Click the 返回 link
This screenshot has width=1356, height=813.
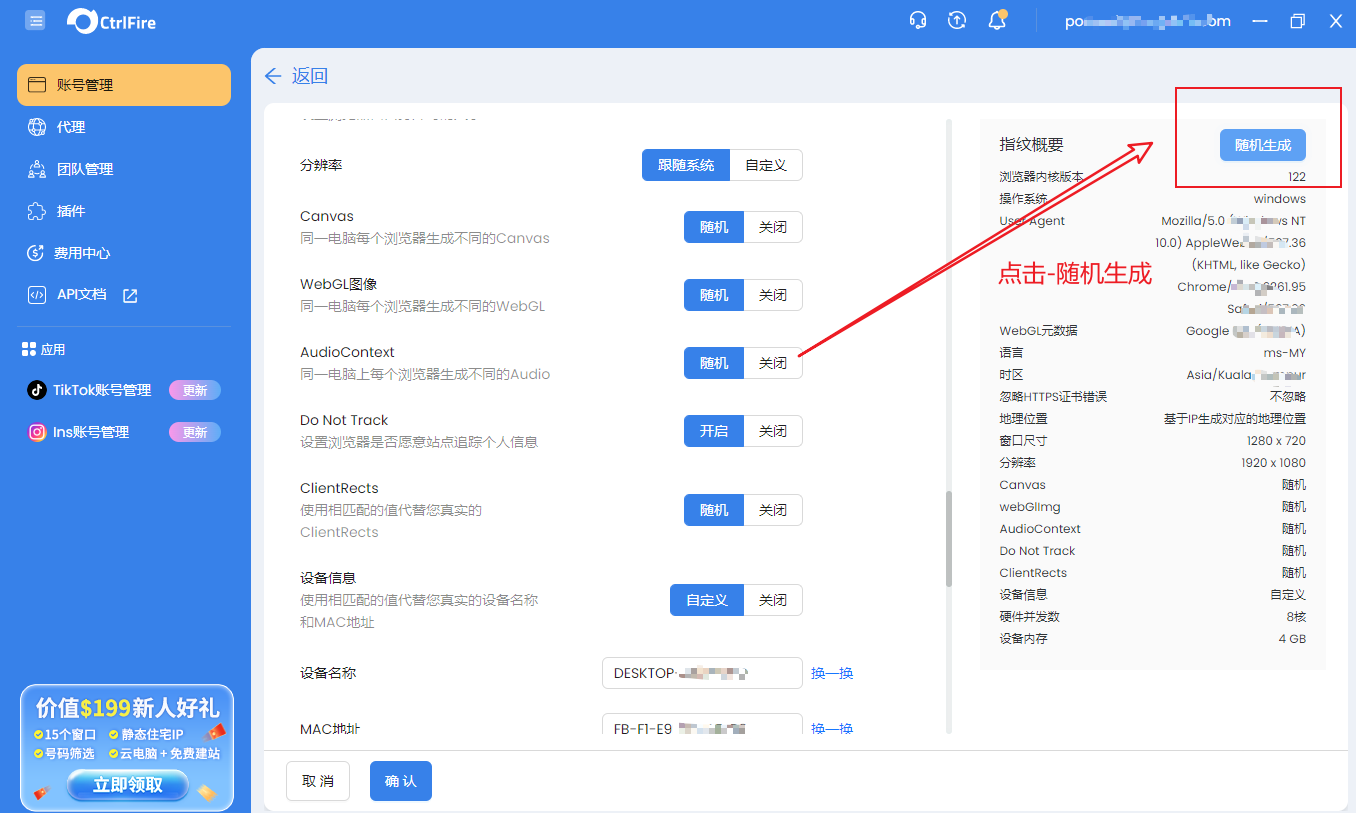310,76
